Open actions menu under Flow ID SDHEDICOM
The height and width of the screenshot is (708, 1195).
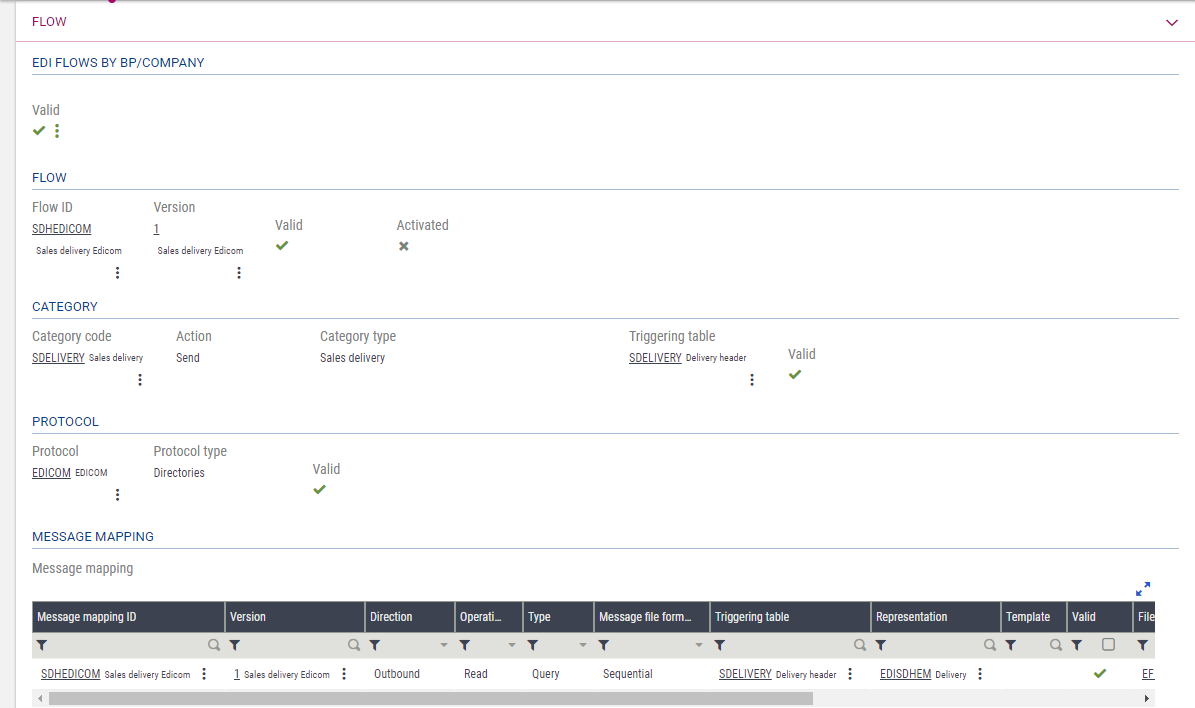click(x=117, y=272)
